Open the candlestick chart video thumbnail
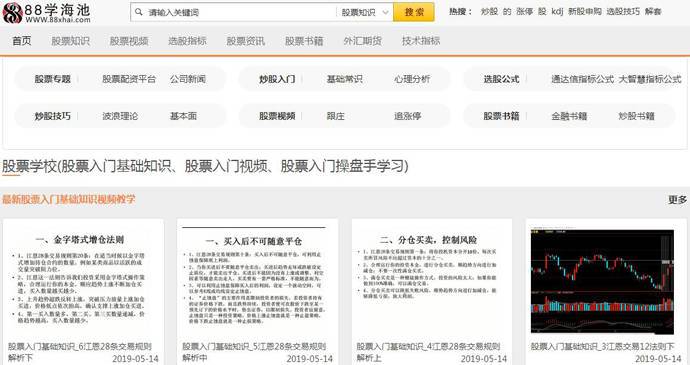The width and height of the screenshot is (690, 365). coord(602,281)
